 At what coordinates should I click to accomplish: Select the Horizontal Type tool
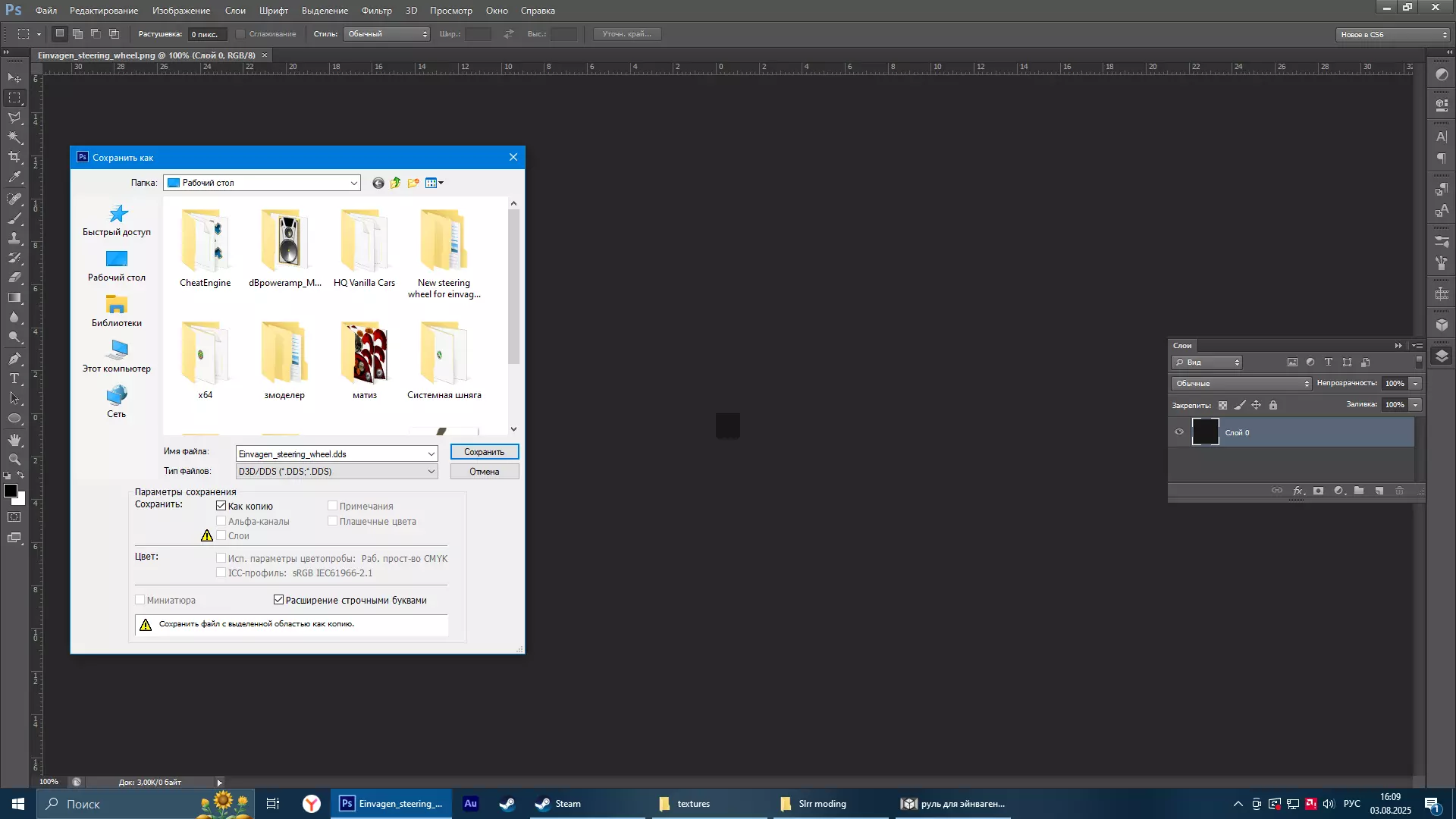pyautogui.click(x=14, y=378)
